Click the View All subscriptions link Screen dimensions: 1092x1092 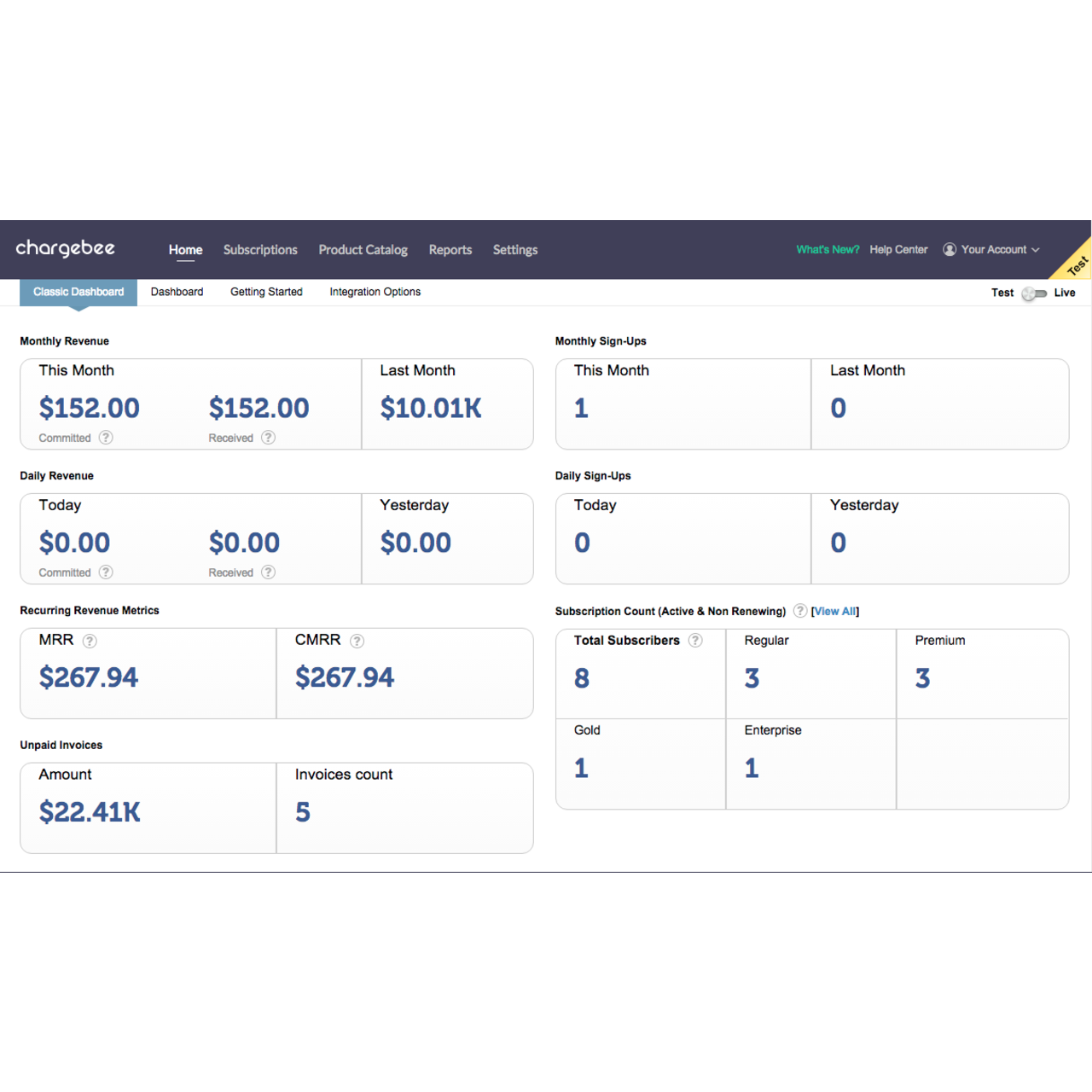[x=835, y=612]
